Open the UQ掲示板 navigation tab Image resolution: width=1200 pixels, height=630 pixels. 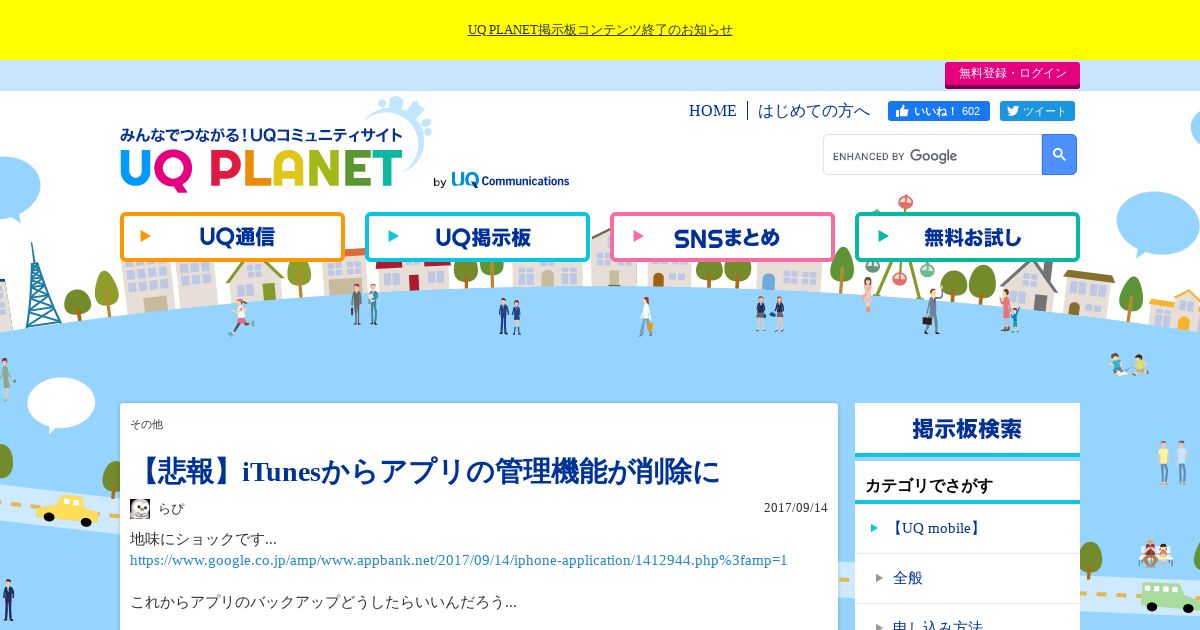(x=477, y=237)
